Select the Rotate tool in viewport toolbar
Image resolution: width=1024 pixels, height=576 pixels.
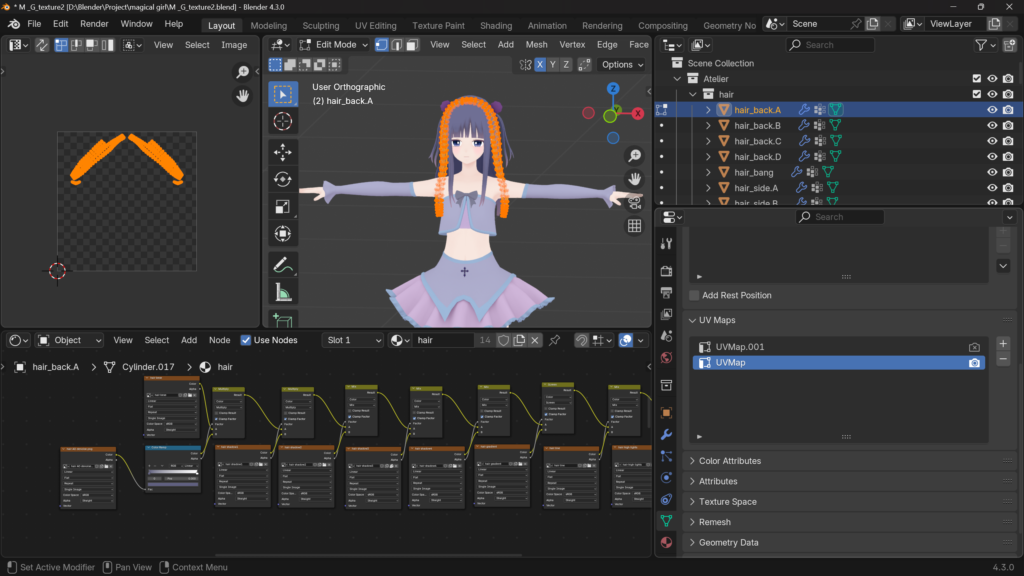coord(283,179)
